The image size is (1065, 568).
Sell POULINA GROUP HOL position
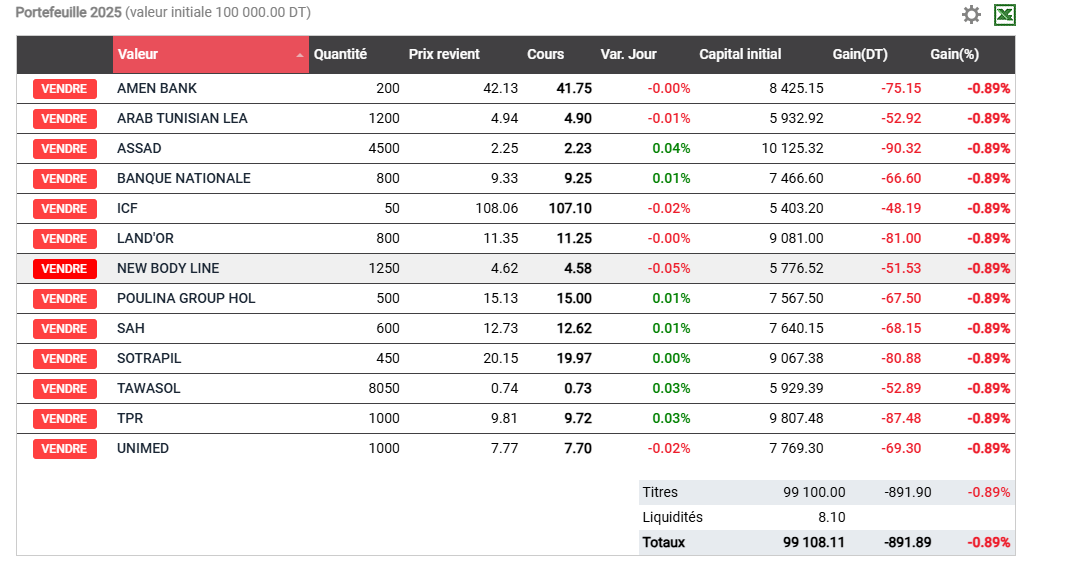(x=65, y=298)
